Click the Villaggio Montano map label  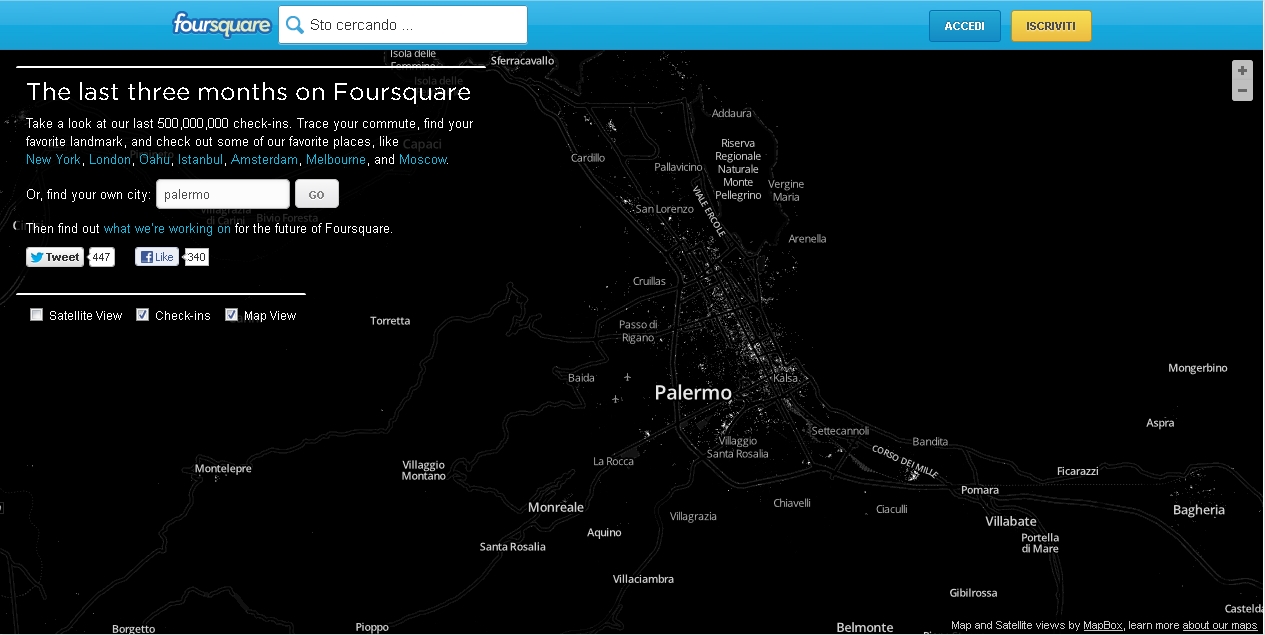(x=424, y=470)
